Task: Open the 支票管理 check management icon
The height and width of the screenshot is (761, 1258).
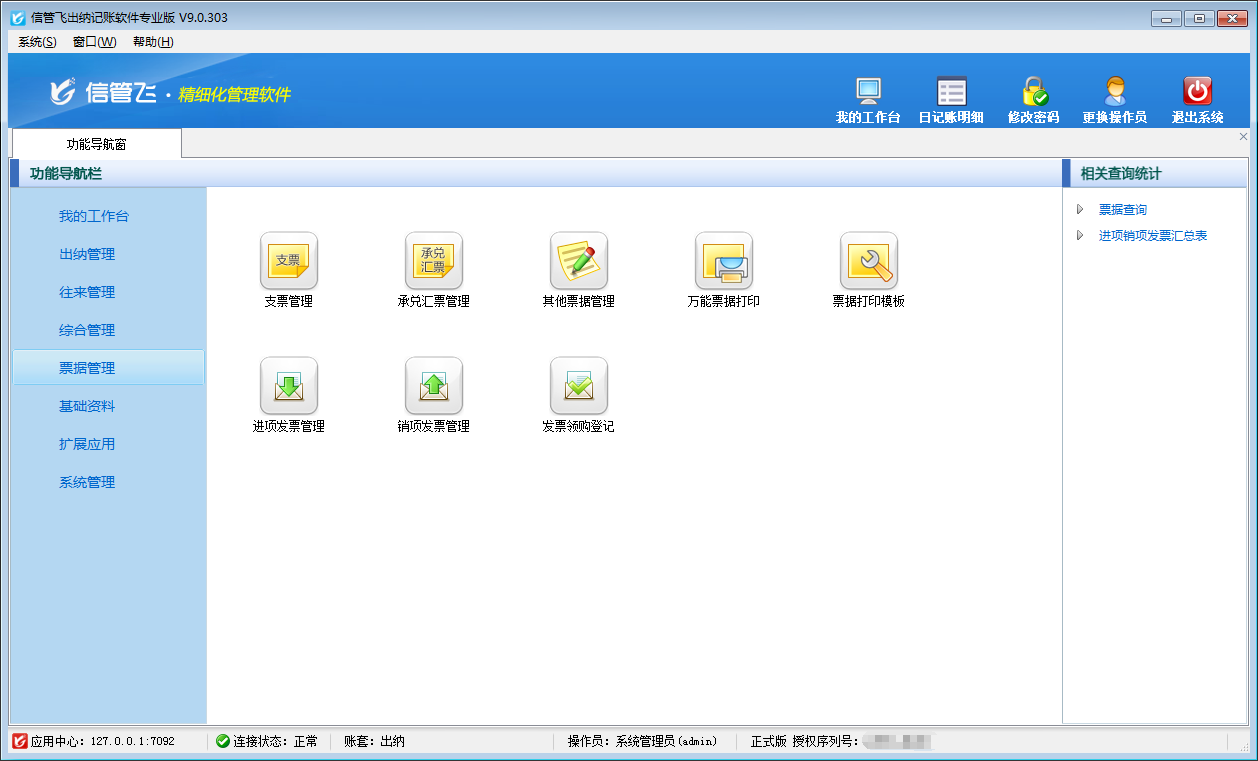Action: pyautogui.click(x=288, y=261)
